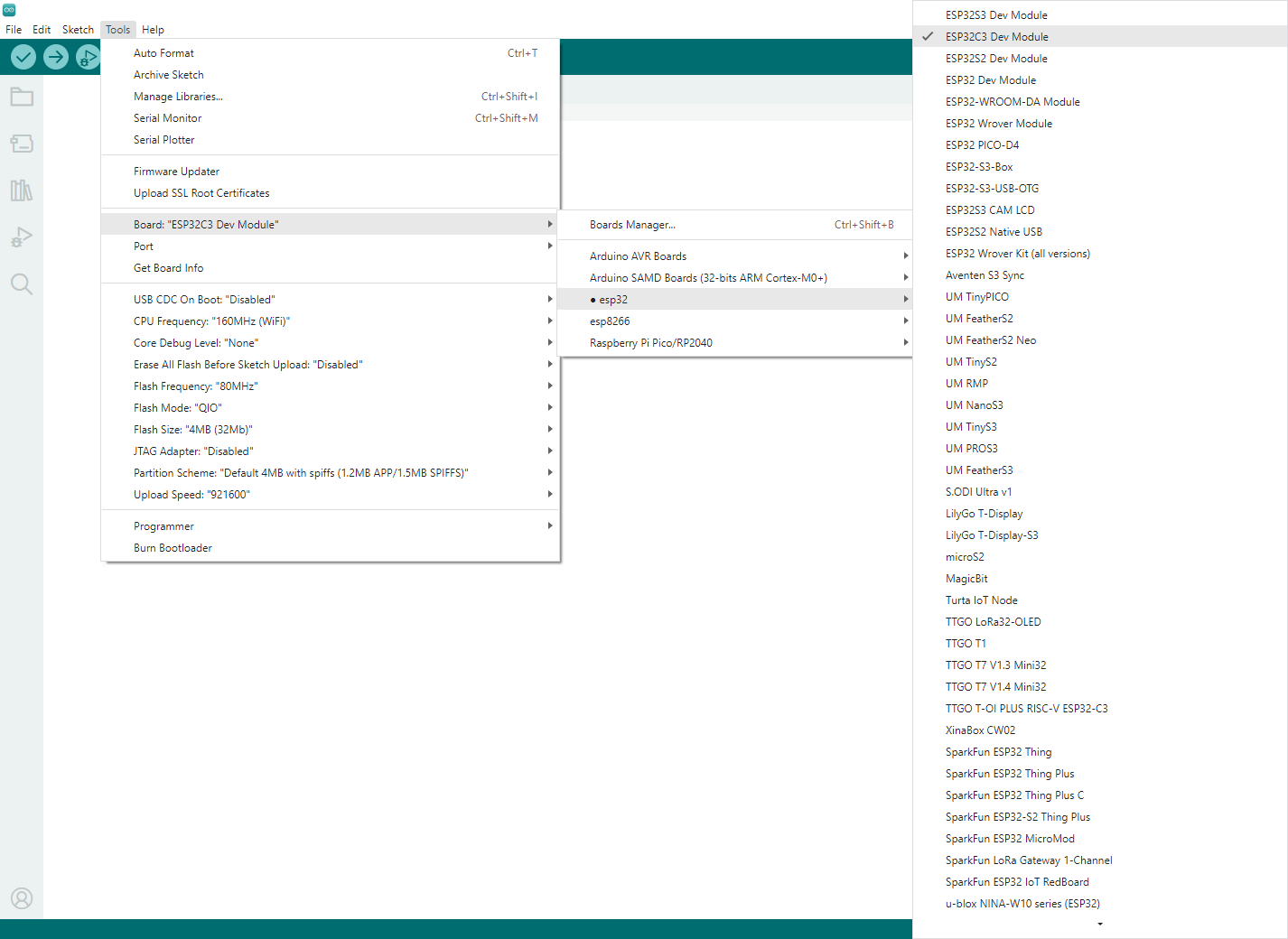Expand Board ESP32C3 Dev Module submenu
1288x939 pixels.
(x=331, y=225)
